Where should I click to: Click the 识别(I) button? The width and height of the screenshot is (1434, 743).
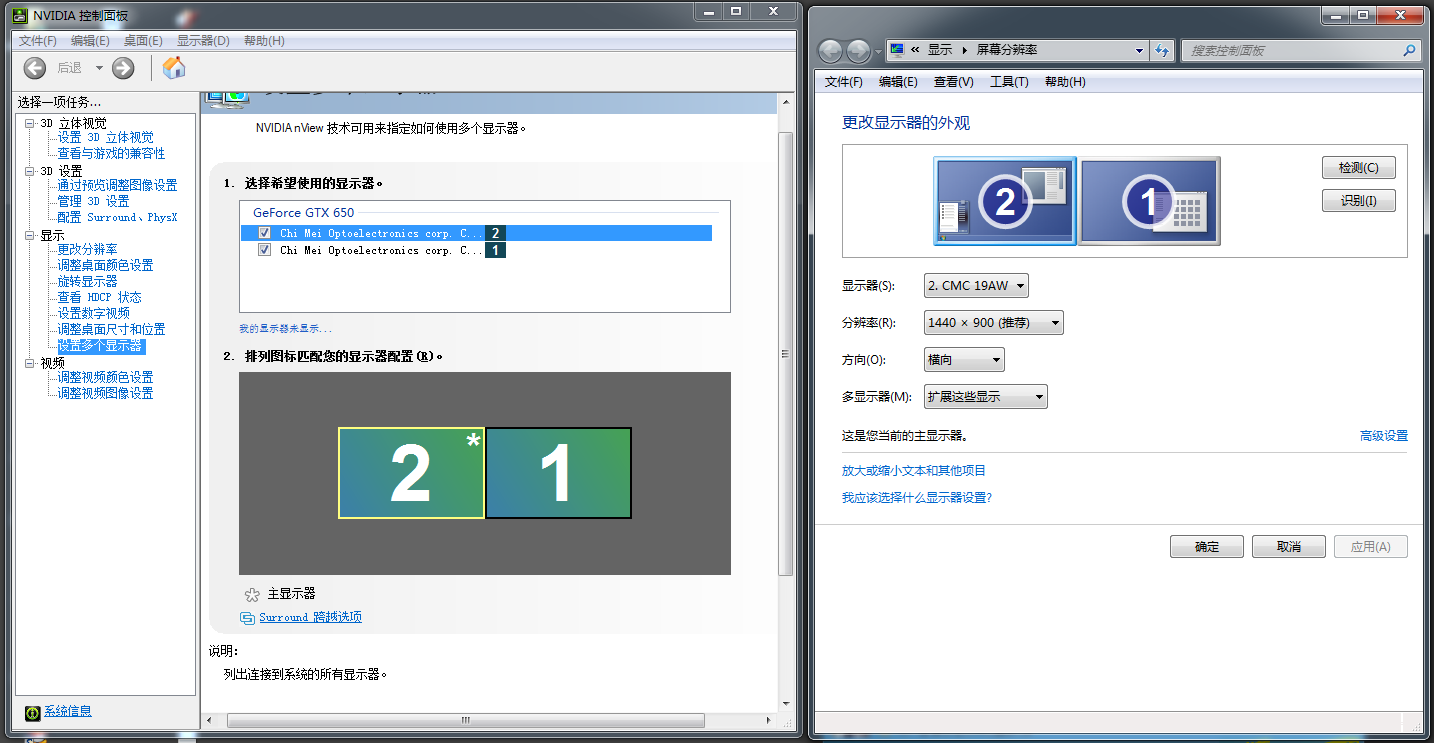click(x=1358, y=201)
